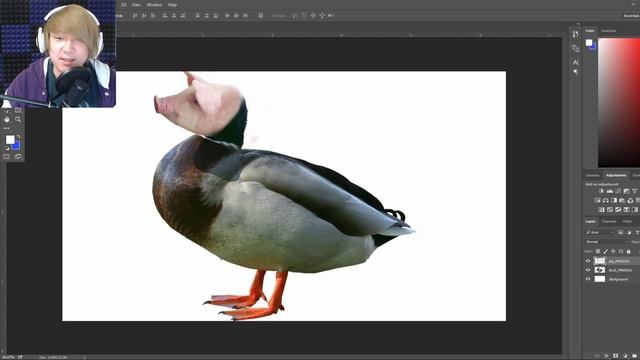The height and width of the screenshot is (360, 640).
Task: Click the zoom percentage field in status bar
Action: click(x=8, y=357)
